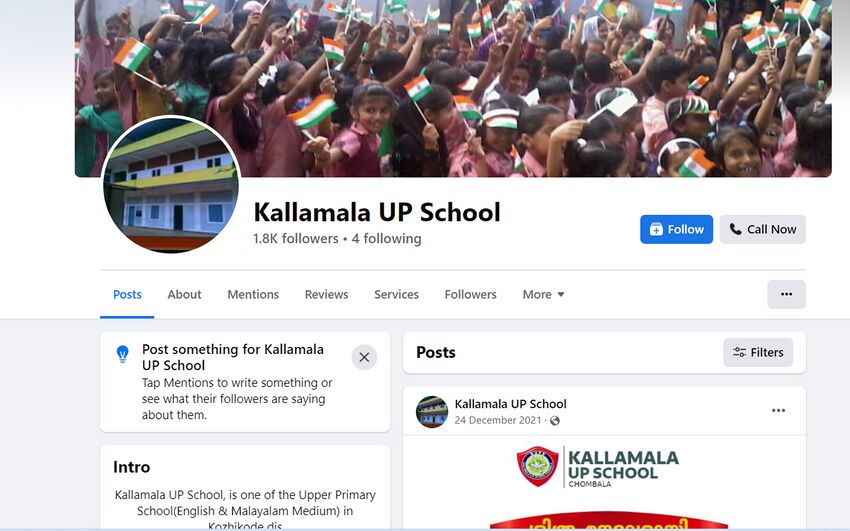Open the 24 December 2021 post date link
The height and width of the screenshot is (531, 850).
point(498,420)
